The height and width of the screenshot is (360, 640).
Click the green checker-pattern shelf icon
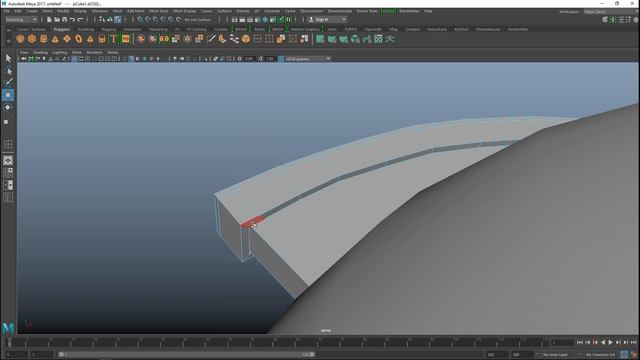click(378, 39)
